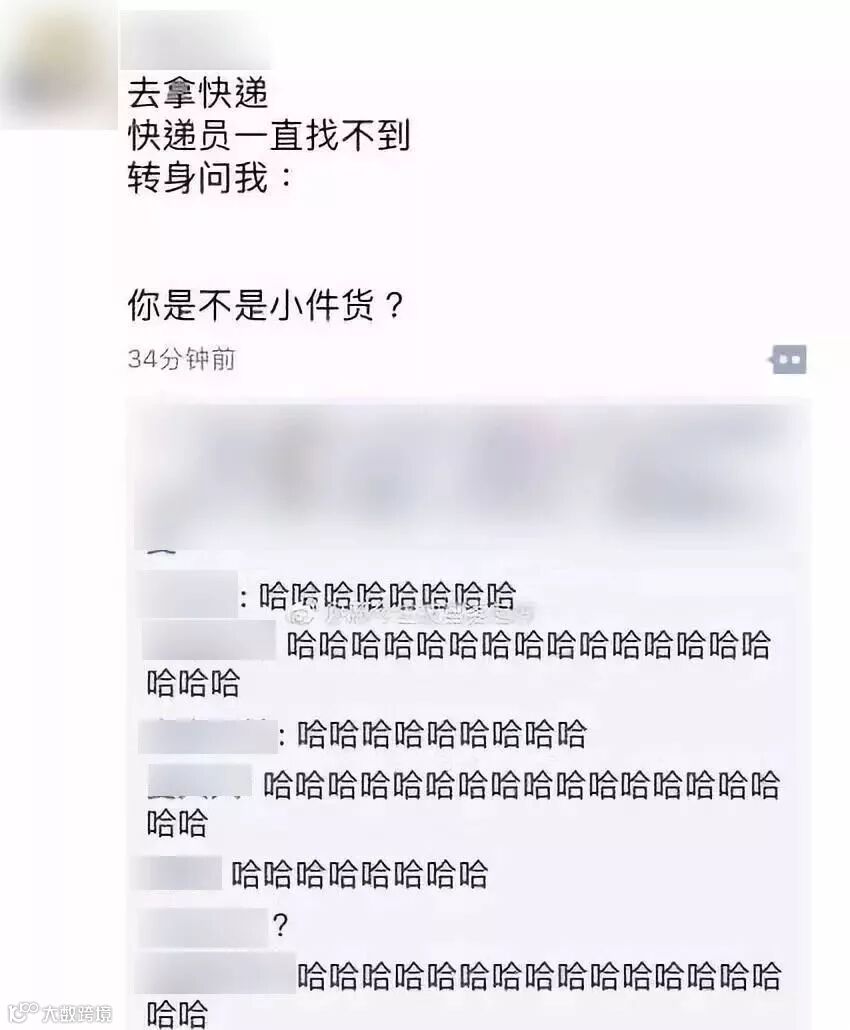Tap the line 转身问我：

point(210,177)
